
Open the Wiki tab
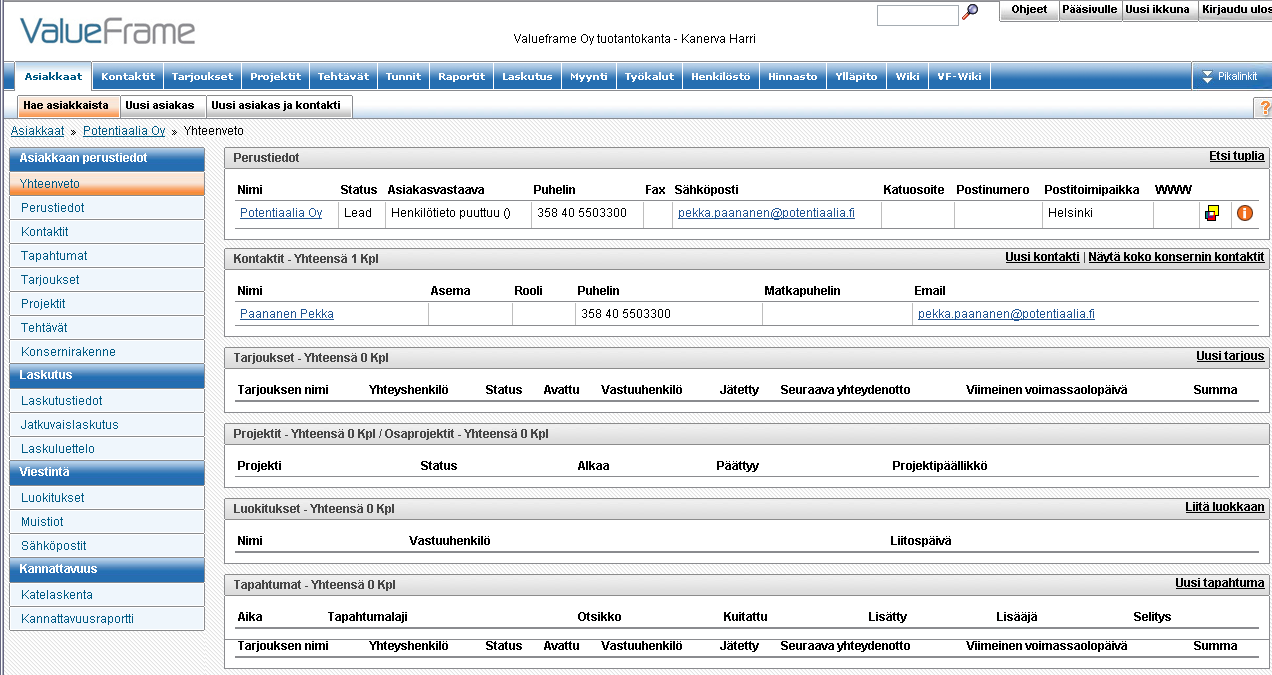pos(907,76)
